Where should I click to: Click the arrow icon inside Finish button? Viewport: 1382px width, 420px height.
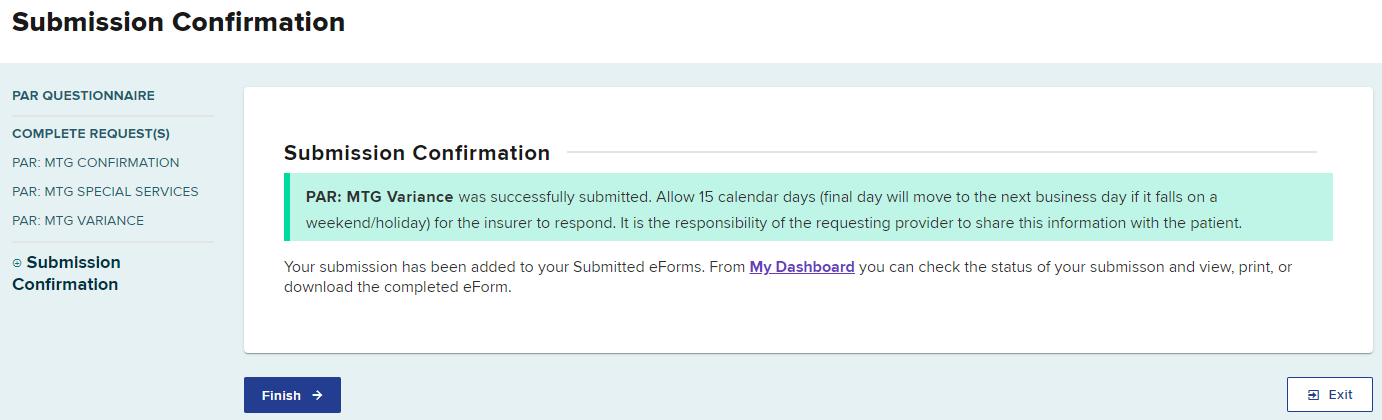[x=317, y=395]
